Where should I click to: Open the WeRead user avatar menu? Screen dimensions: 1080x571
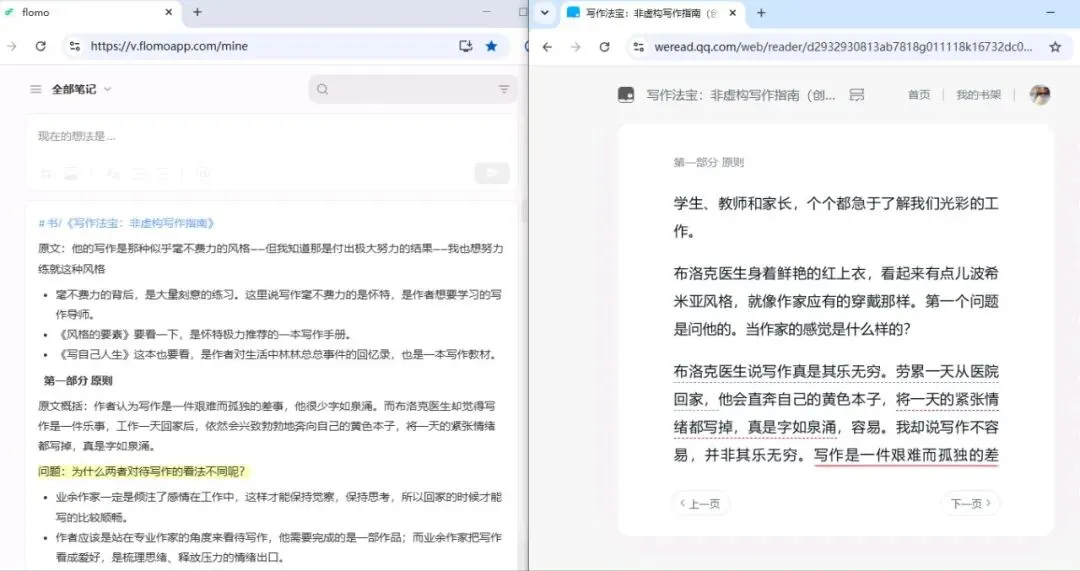point(1039,94)
